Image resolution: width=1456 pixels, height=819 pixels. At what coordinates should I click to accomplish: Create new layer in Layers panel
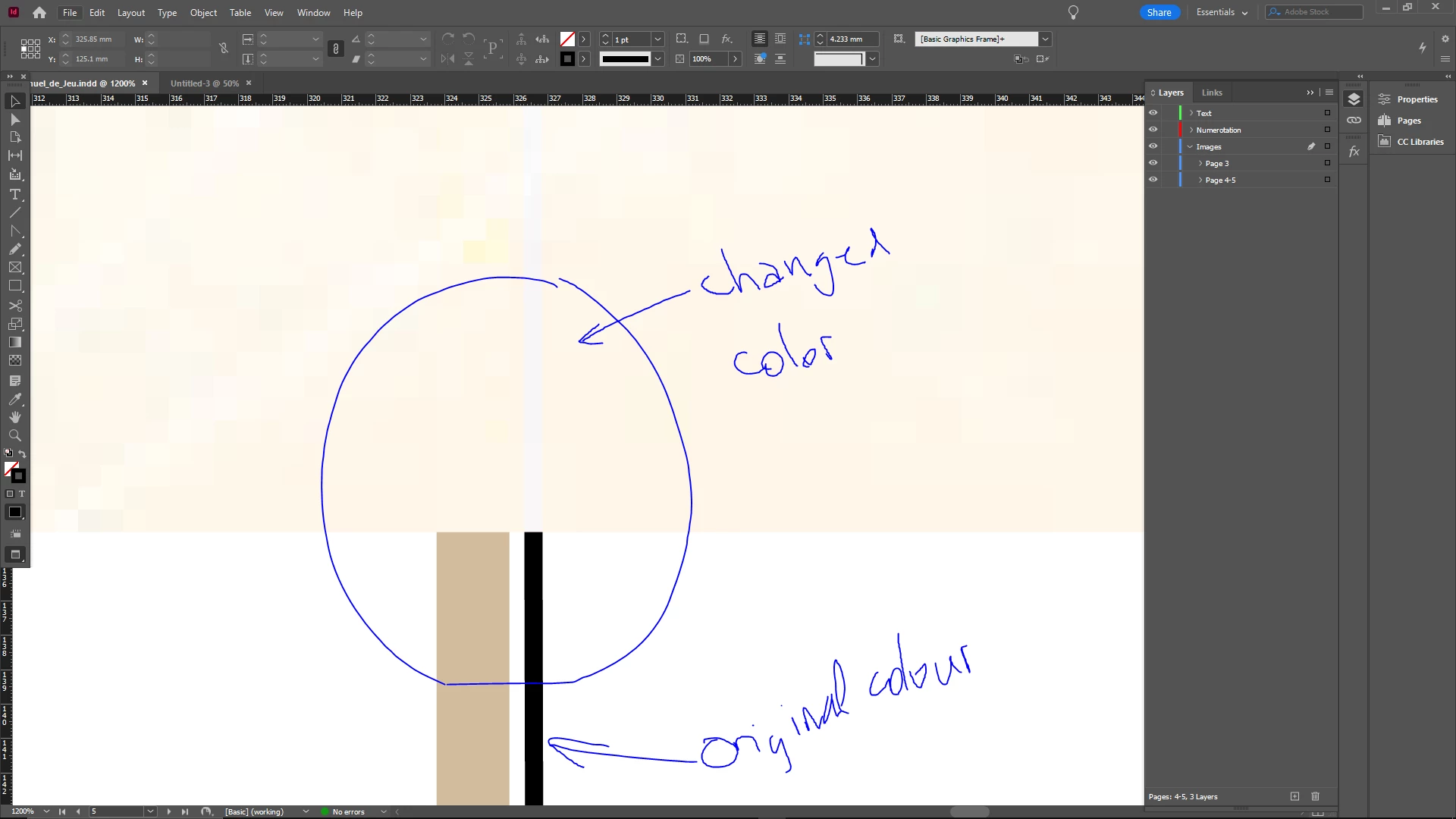(1294, 796)
